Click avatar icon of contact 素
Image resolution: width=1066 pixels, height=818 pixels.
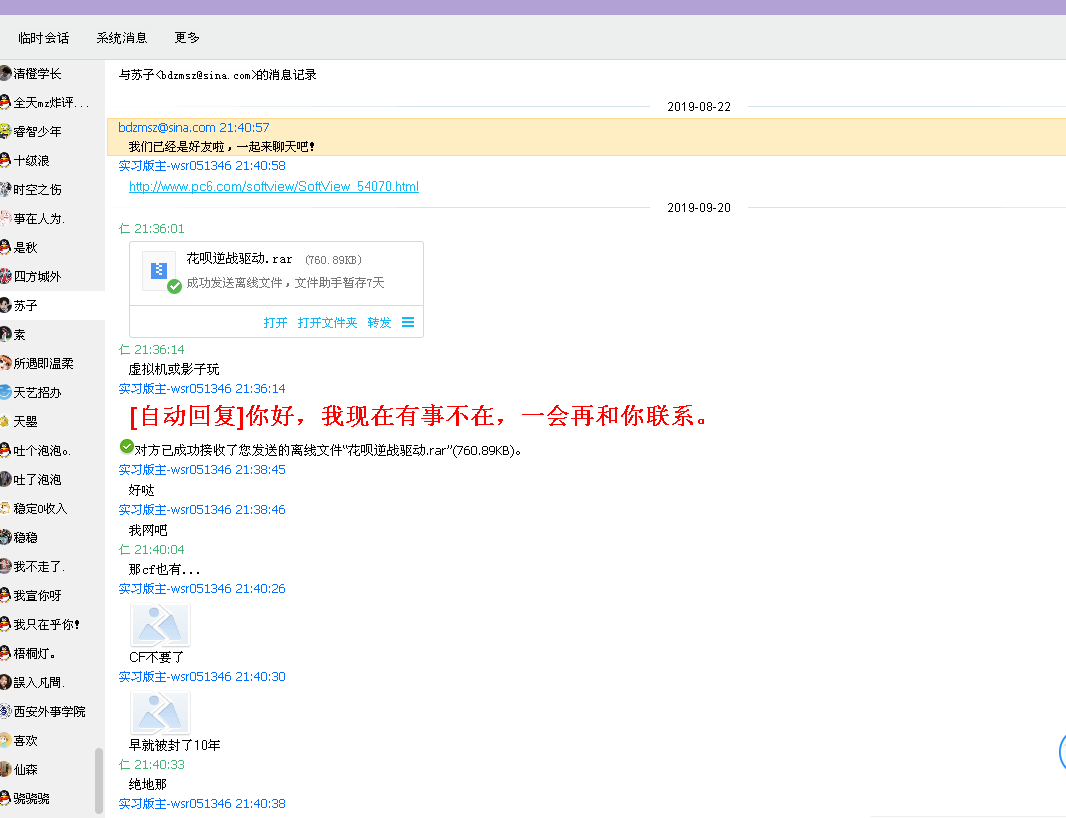pyautogui.click(x=5, y=335)
